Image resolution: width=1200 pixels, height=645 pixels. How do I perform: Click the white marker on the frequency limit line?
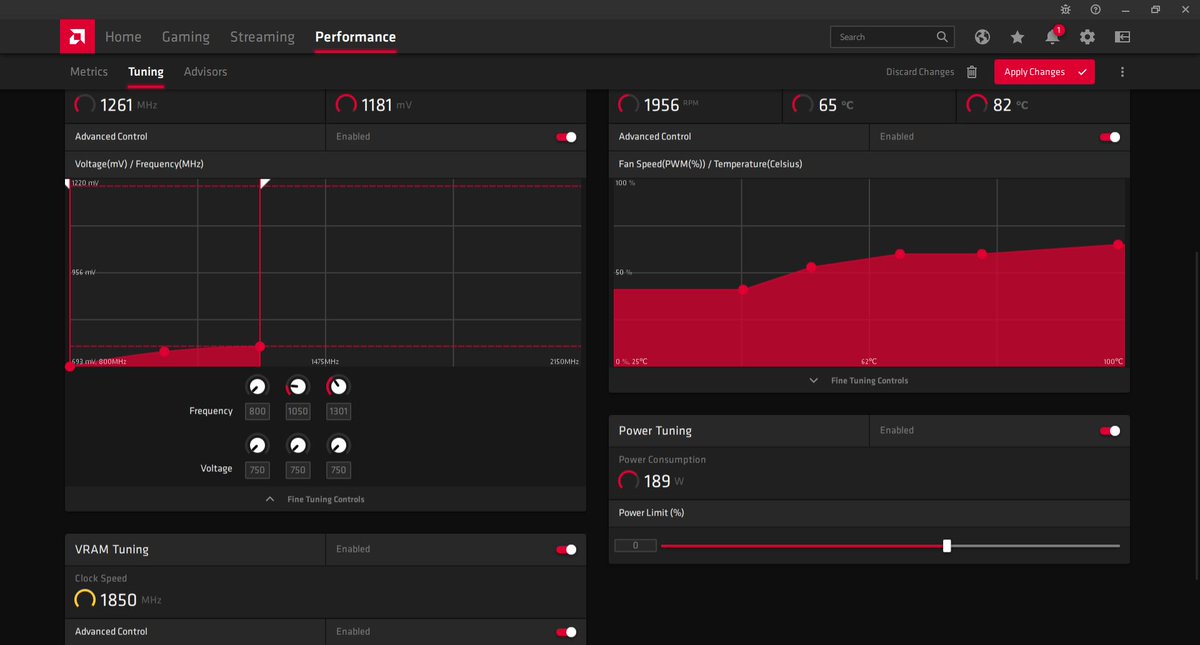click(264, 184)
